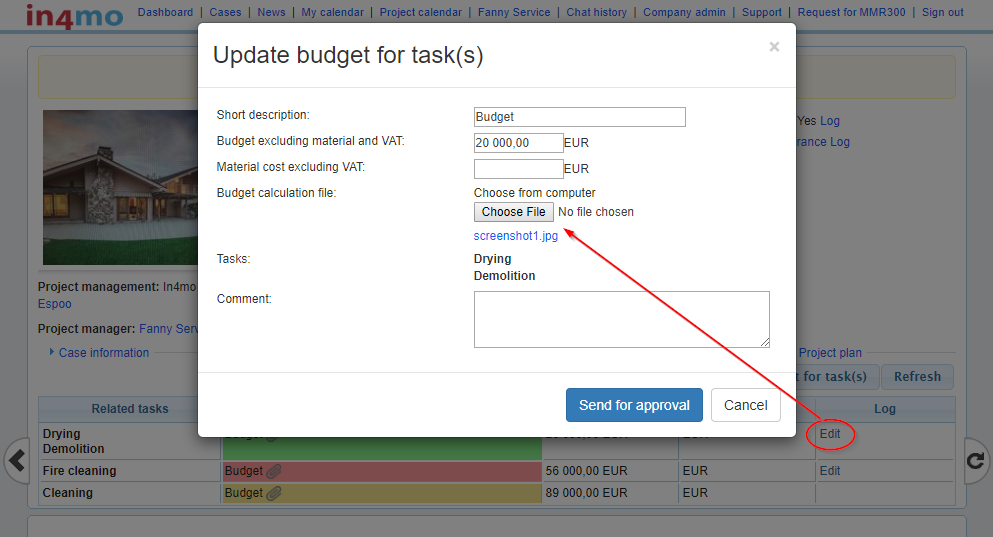The height and width of the screenshot is (537, 993).
Task: Click the paperclip icon in Cleaning row
Action: click(x=274, y=493)
